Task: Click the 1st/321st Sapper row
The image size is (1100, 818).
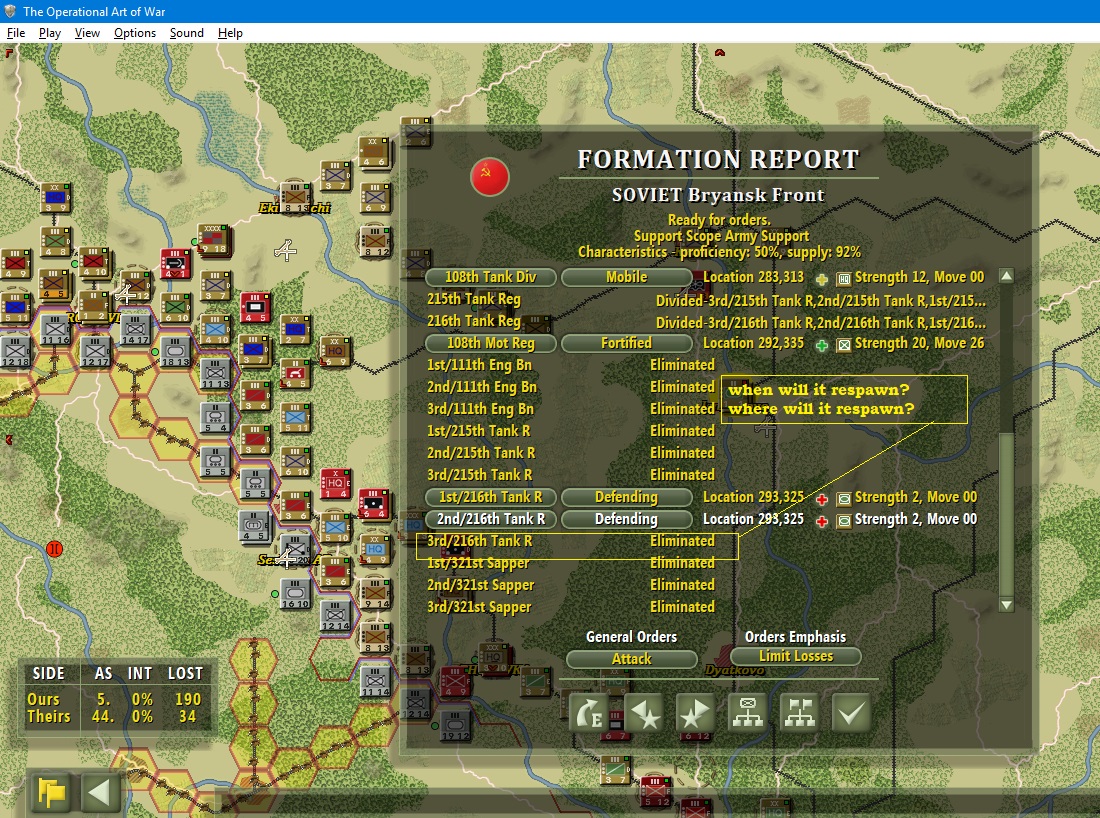Action: [571, 563]
